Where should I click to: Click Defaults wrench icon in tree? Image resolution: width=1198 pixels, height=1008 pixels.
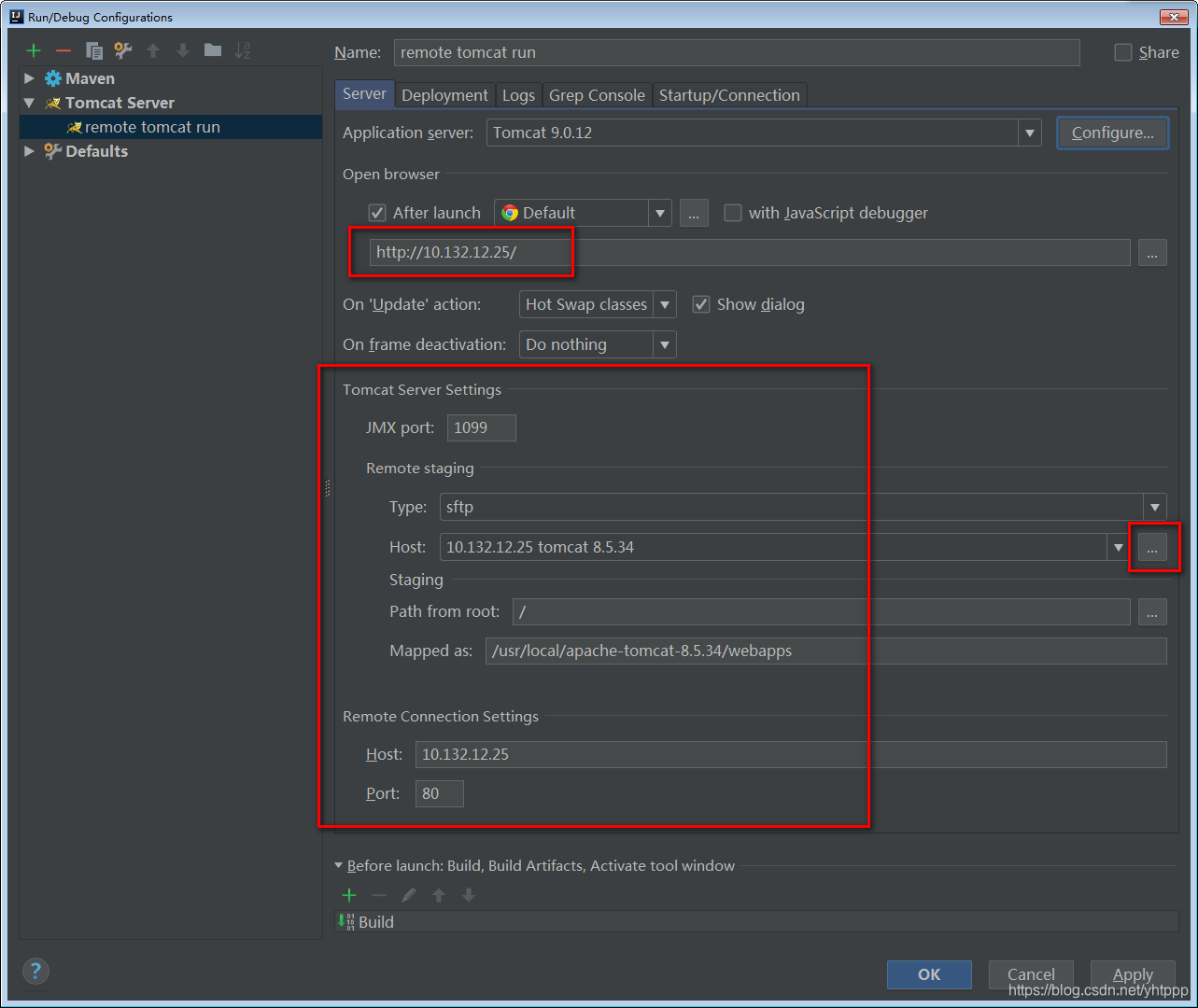click(53, 151)
